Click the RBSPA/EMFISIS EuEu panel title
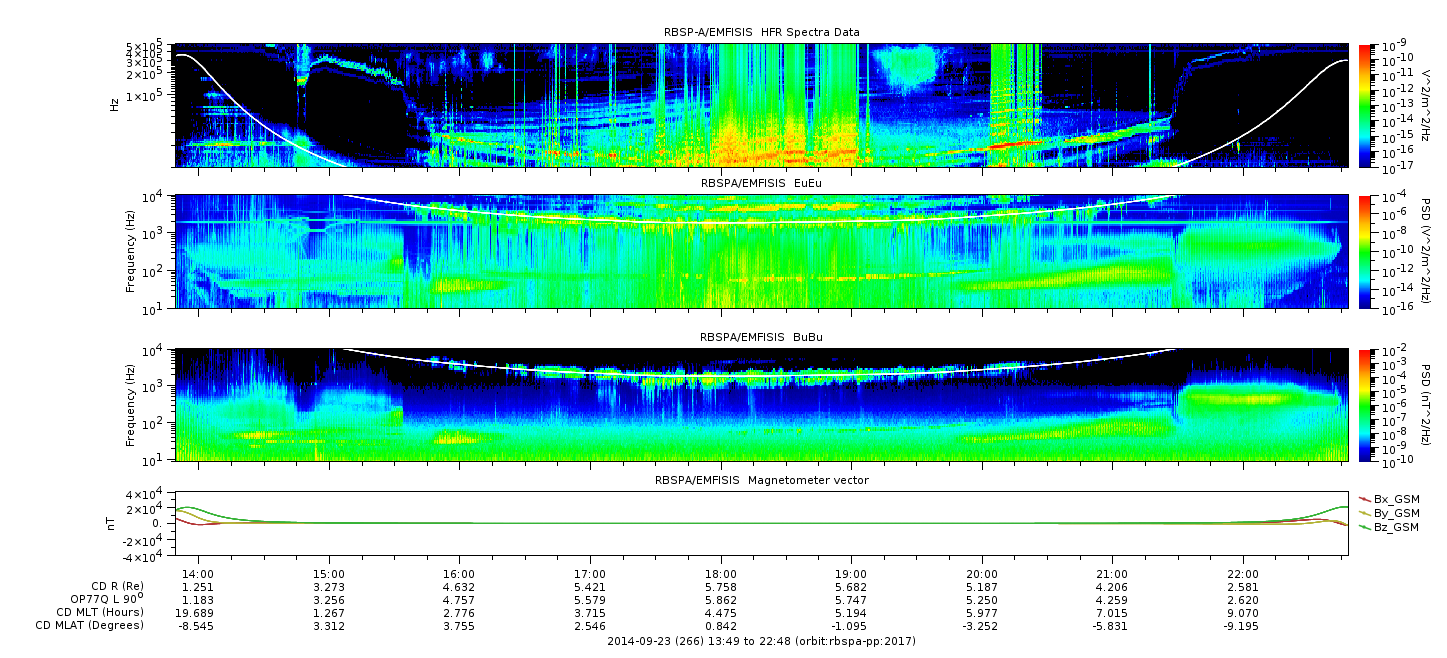This screenshot has height=658, width=1447. point(761,185)
